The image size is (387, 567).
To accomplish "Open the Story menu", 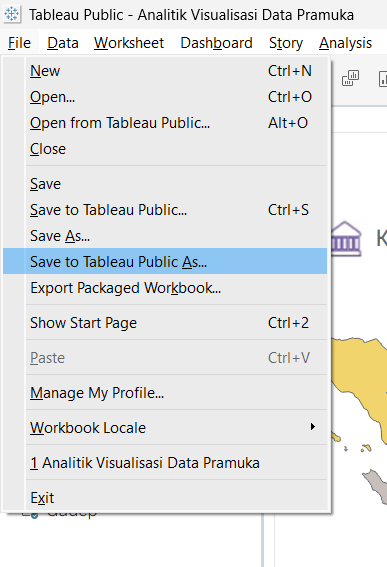I will click(286, 43).
